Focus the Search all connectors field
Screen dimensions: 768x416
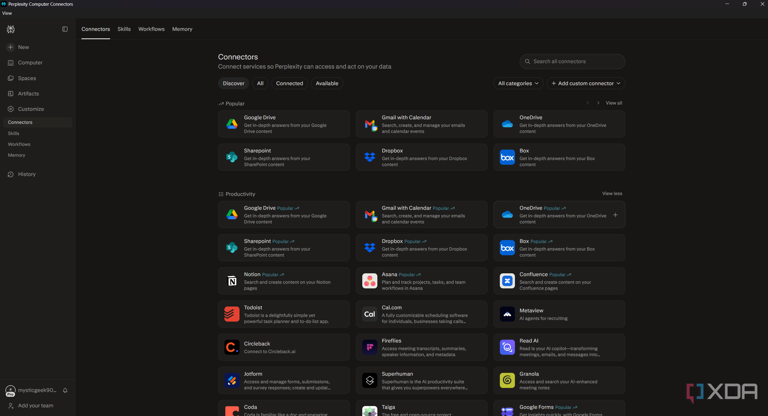click(572, 62)
